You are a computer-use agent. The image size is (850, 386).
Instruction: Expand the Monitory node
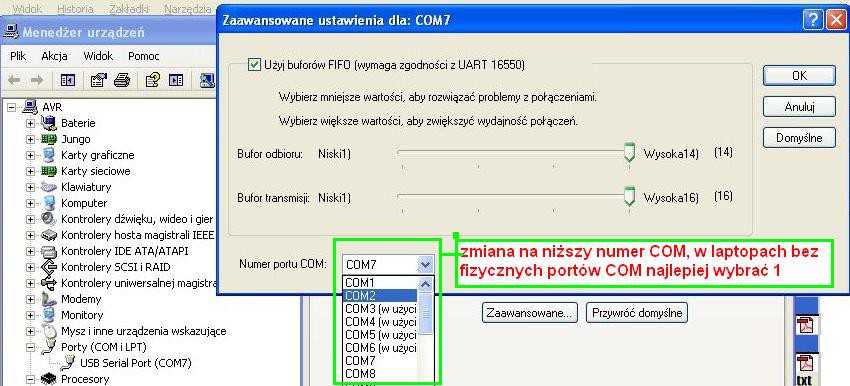[30, 316]
